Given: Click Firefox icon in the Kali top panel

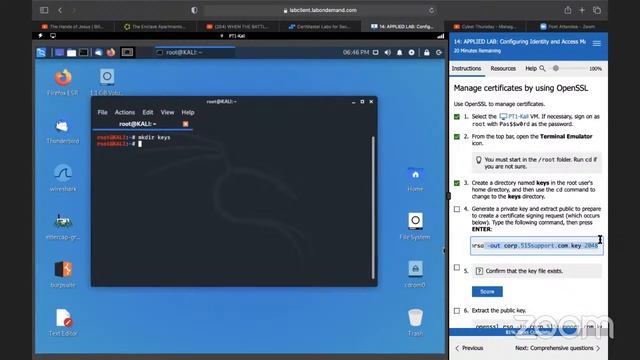Looking at the screenshot, I should coord(111,52).
